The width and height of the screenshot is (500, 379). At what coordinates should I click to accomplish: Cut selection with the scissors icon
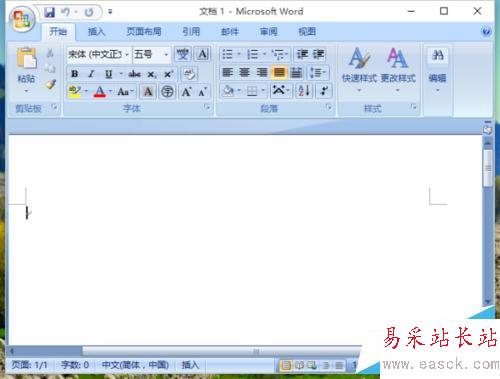pyautogui.click(x=50, y=53)
